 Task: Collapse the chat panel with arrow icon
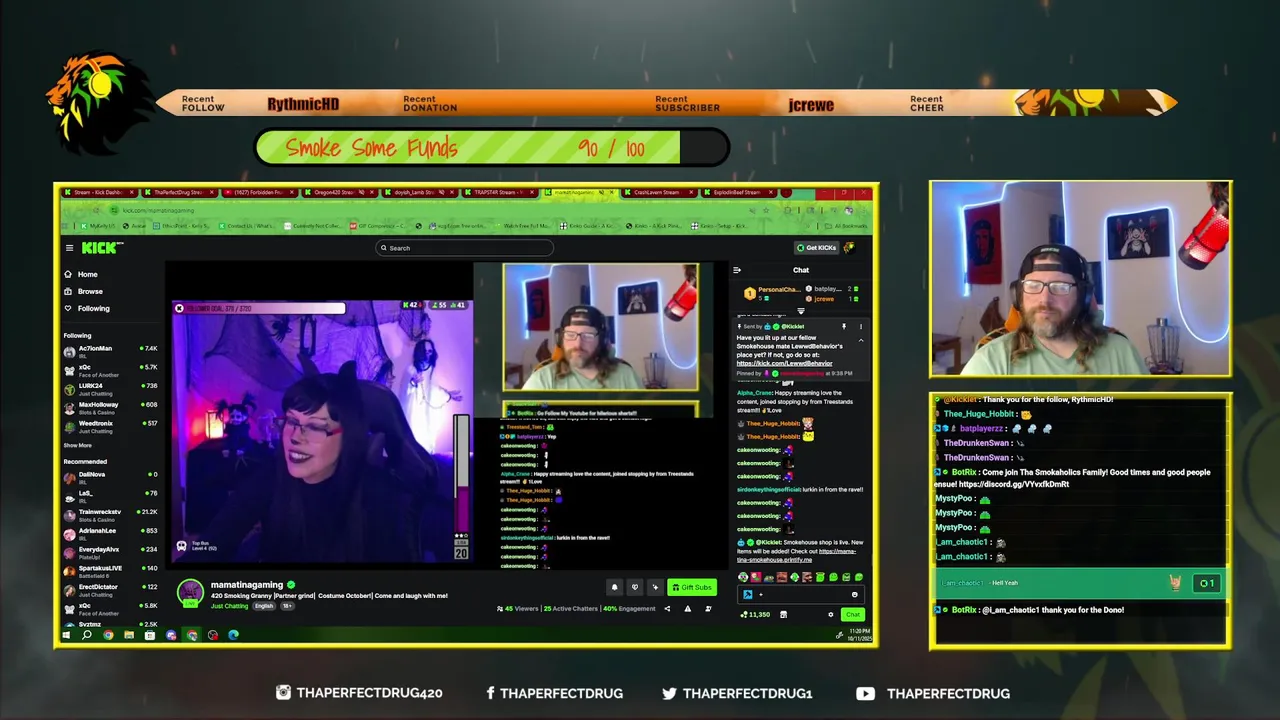click(x=737, y=270)
